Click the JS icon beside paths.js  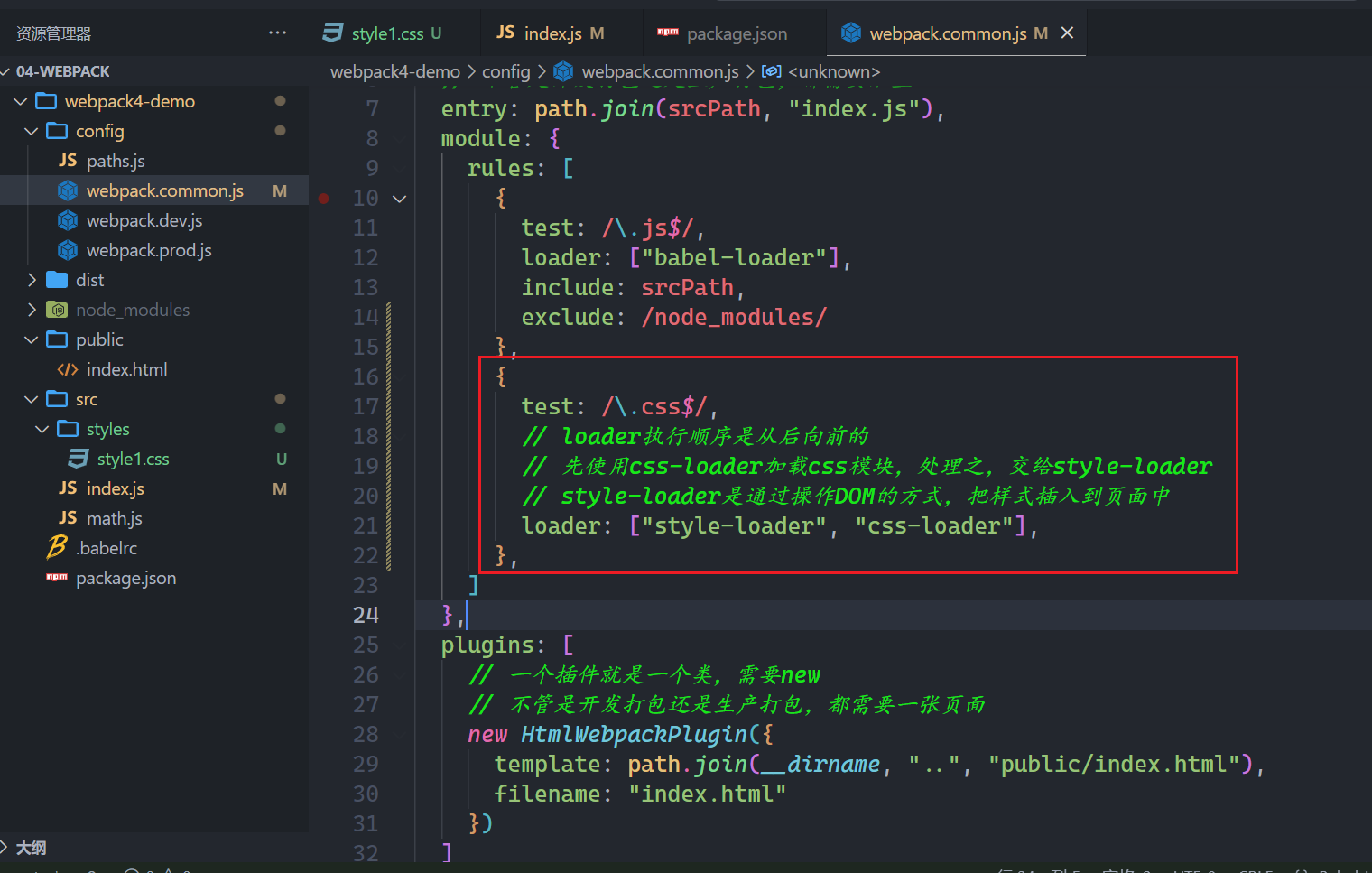click(68, 160)
